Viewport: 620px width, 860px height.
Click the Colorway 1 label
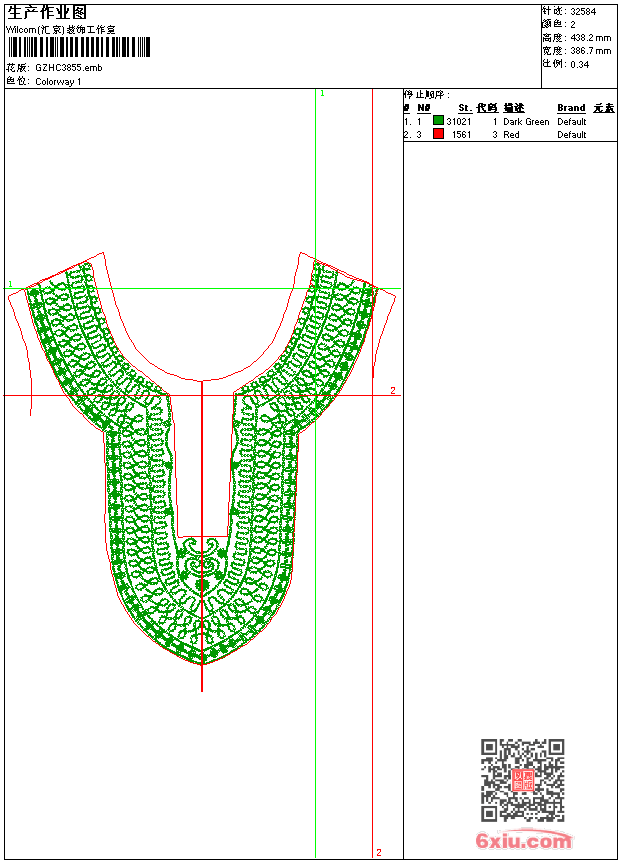click(58, 82)
